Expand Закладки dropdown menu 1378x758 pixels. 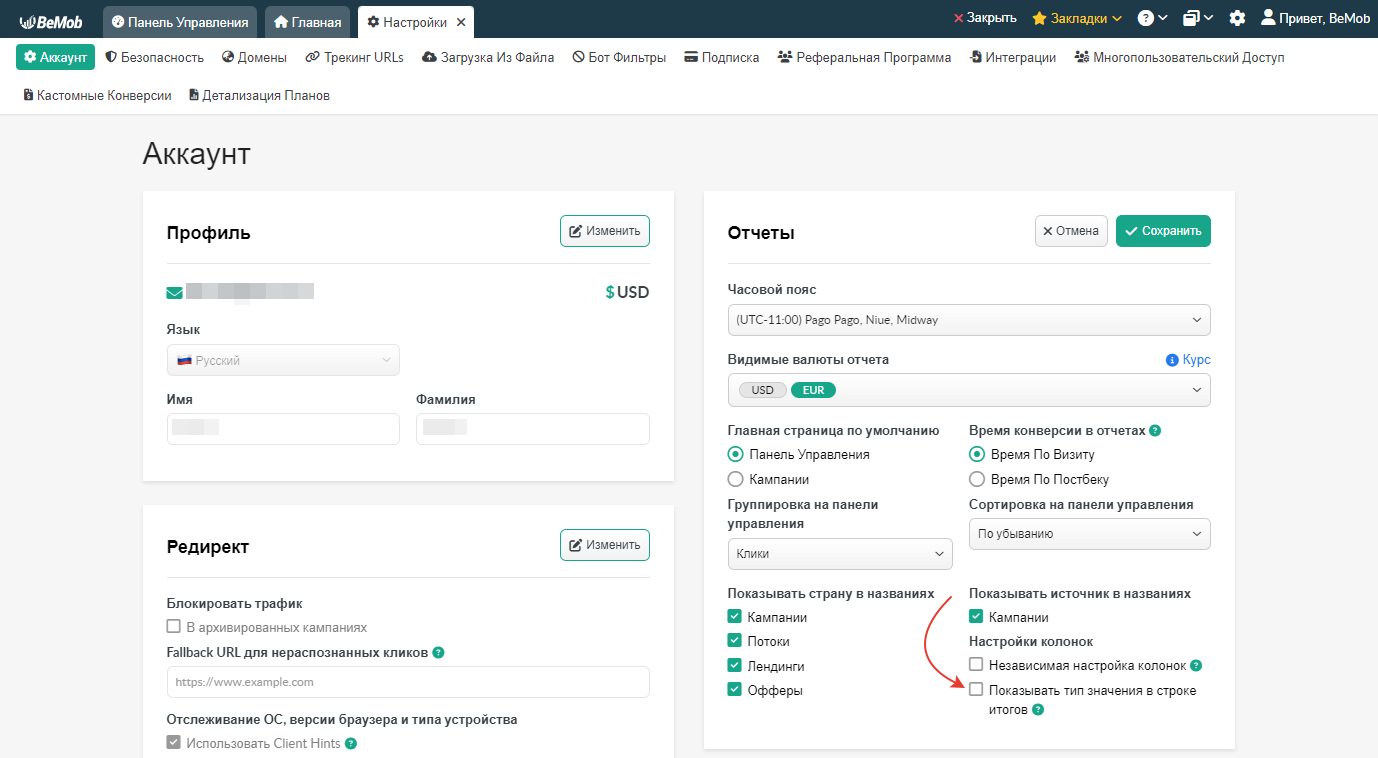coord(1117,18)
